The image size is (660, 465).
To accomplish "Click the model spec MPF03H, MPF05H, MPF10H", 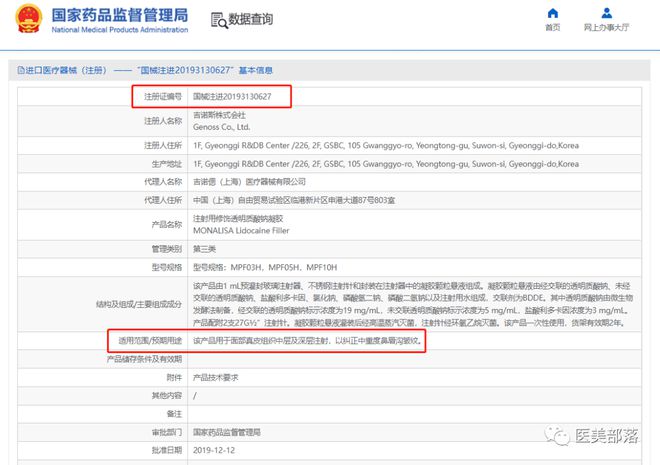I will click(265, 267).
